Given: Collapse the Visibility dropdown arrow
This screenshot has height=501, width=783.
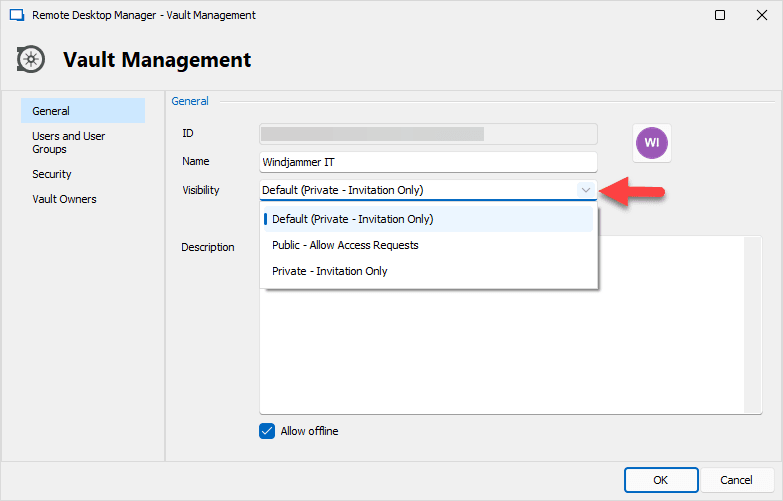Looking at the screenshot, I should (586, 190).
